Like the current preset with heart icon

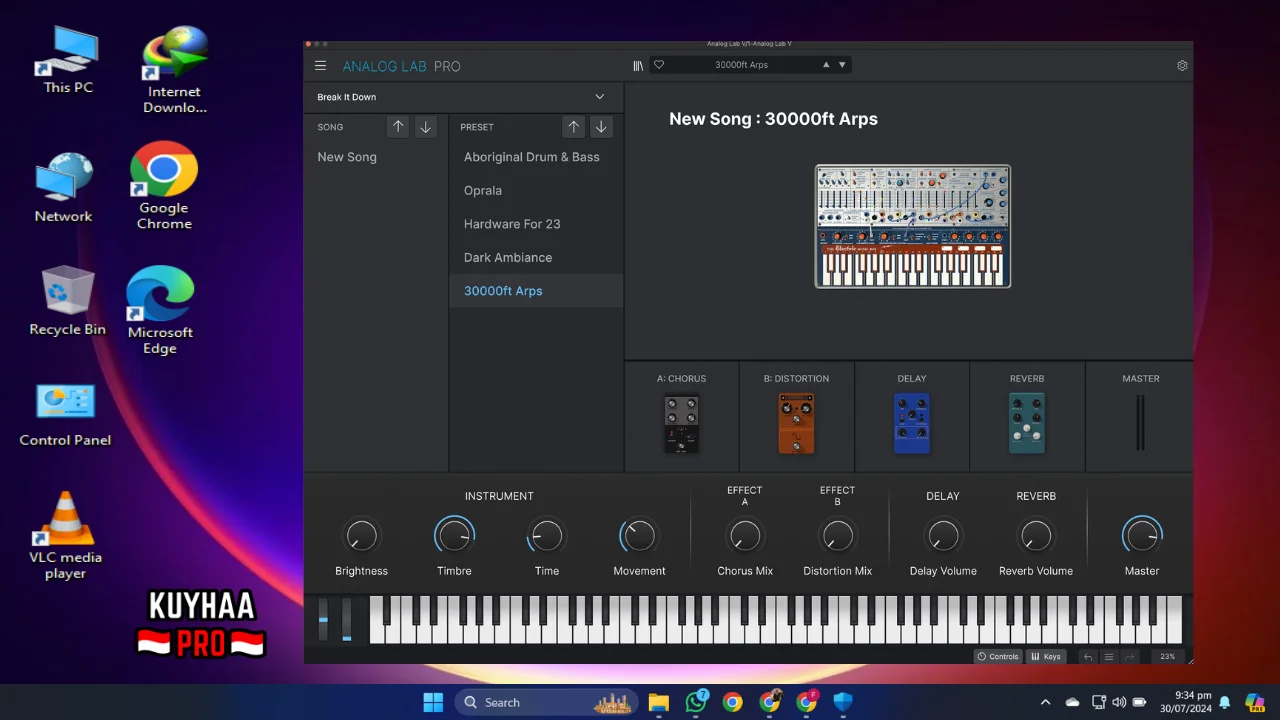(x=659, y=65)
